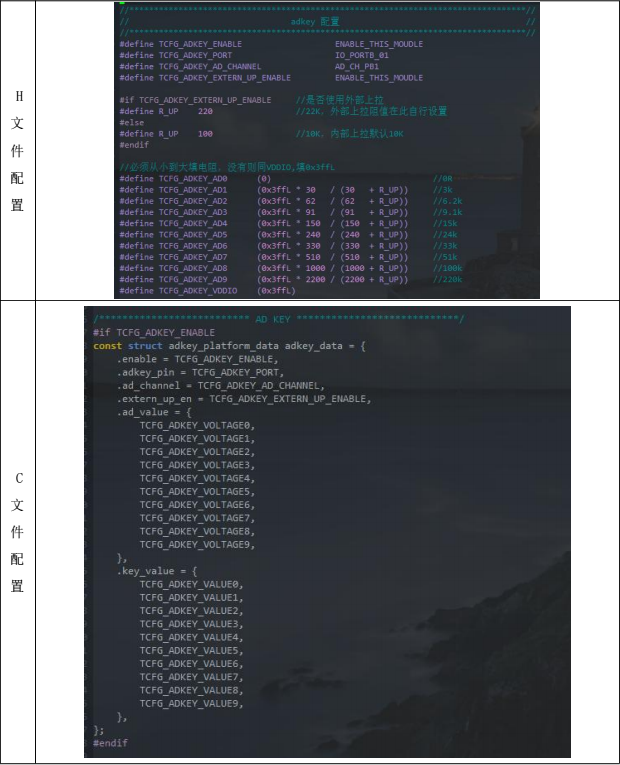This screenshot has height=765, width=620.
Task: Click the 'adkey 配置' header comment
Action: (315, 21)
